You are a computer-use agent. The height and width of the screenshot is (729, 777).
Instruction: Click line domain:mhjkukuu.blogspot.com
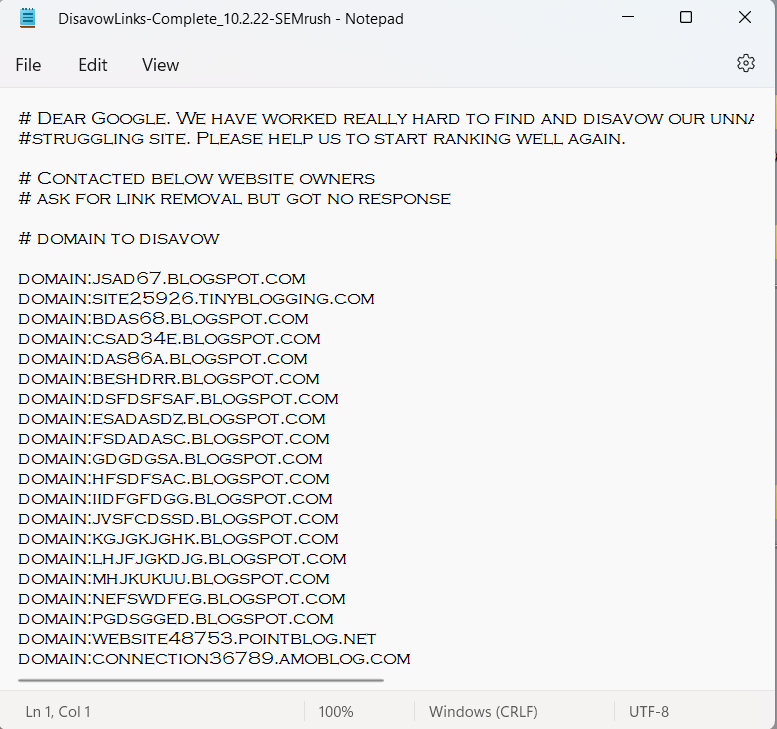[174, 579]
